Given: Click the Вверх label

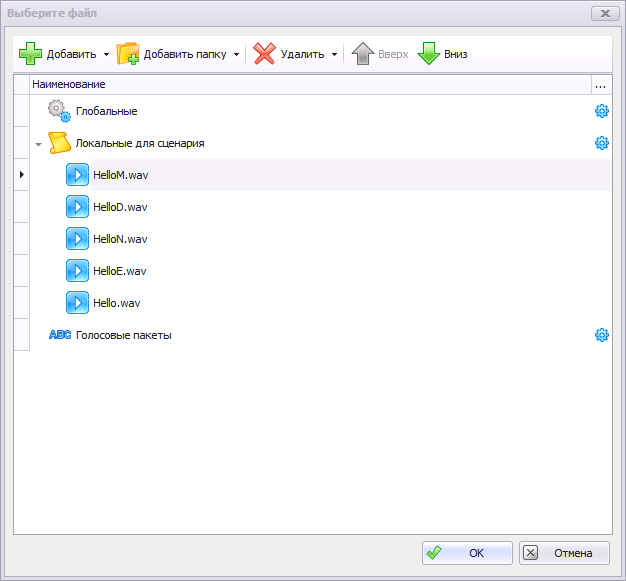Looking at the screenshot, I should tap(393, 54).
